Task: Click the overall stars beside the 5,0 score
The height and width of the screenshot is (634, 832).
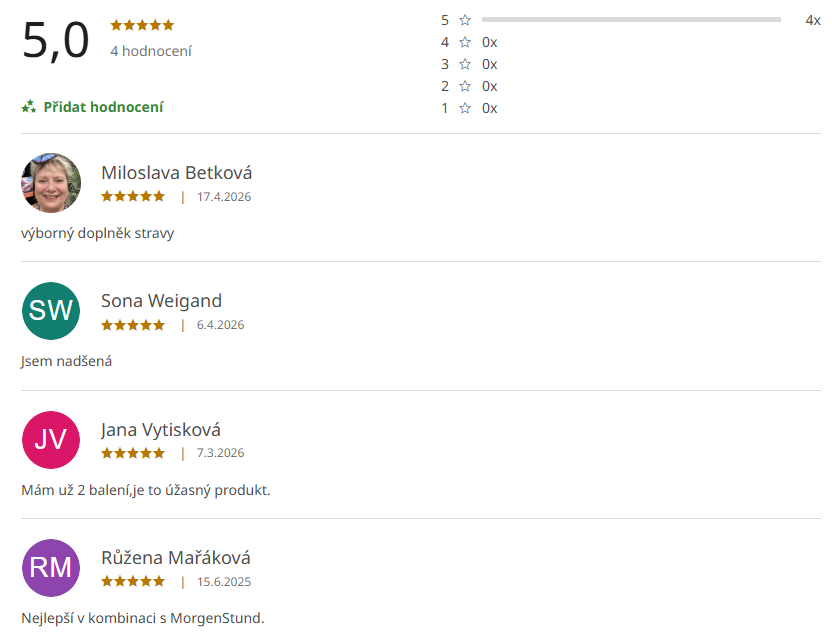Action: click(x=142, y=25)
